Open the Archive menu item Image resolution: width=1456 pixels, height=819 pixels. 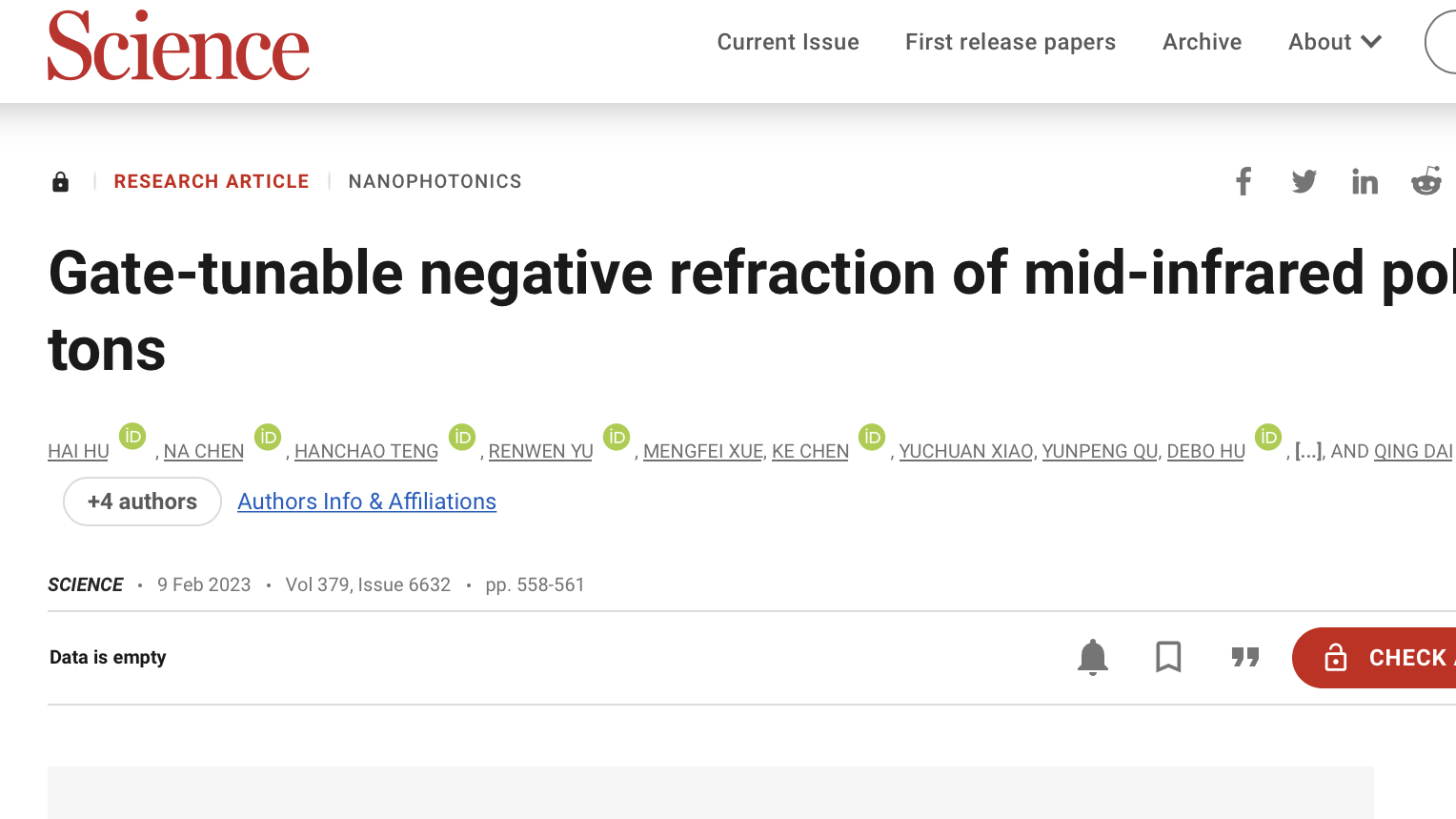tap(1202, 42)
